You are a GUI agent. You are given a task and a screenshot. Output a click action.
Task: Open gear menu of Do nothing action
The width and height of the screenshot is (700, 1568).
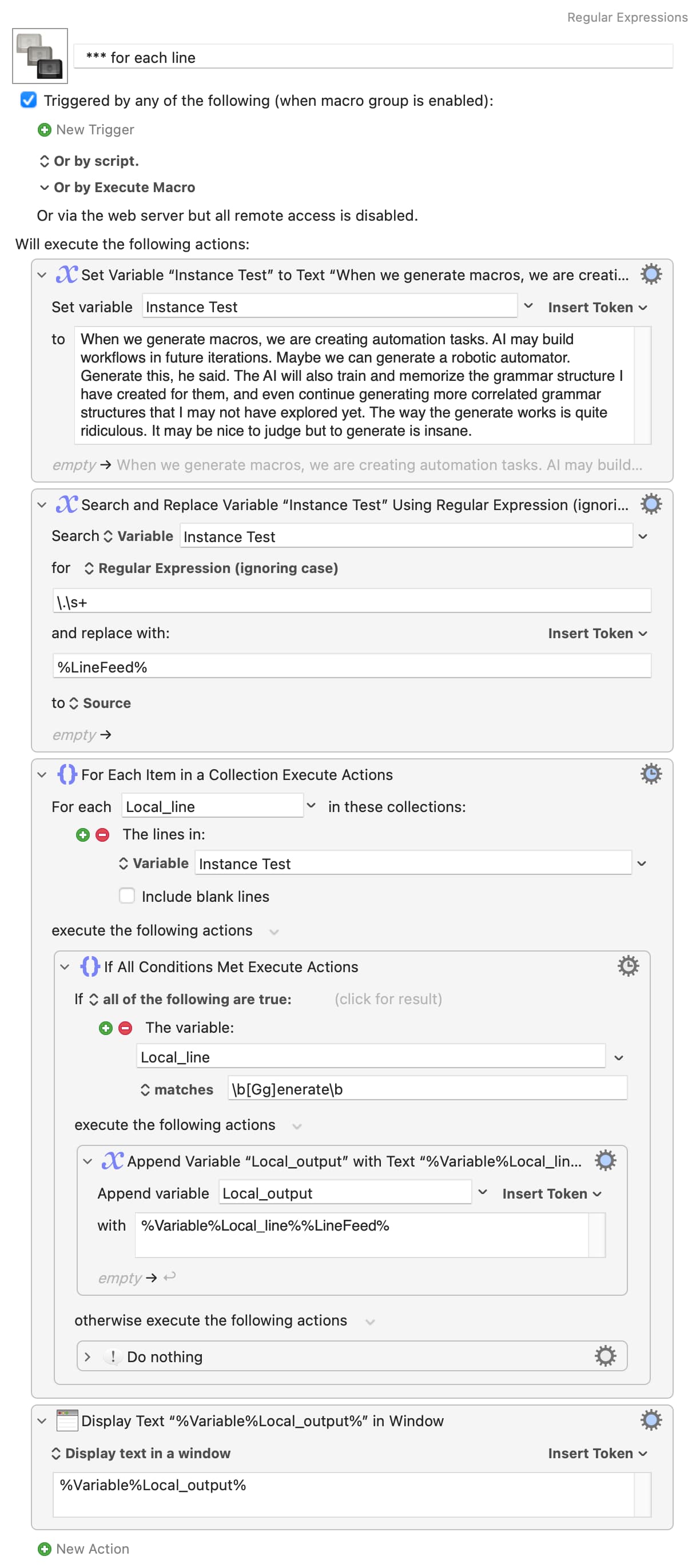click(x=605, y=1356)
